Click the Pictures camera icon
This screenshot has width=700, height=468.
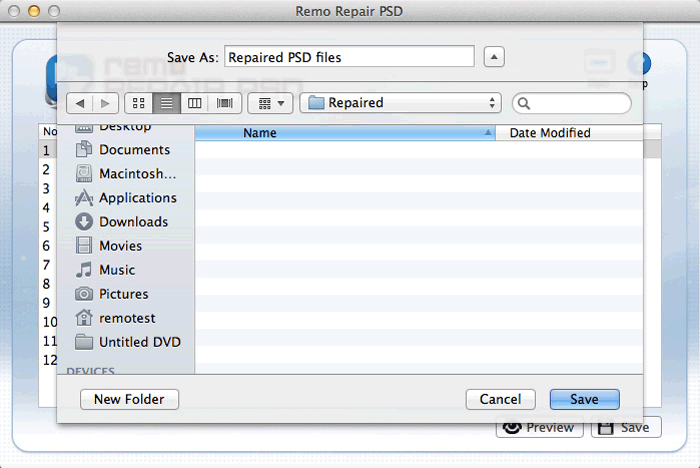click(x=84, y=294)
